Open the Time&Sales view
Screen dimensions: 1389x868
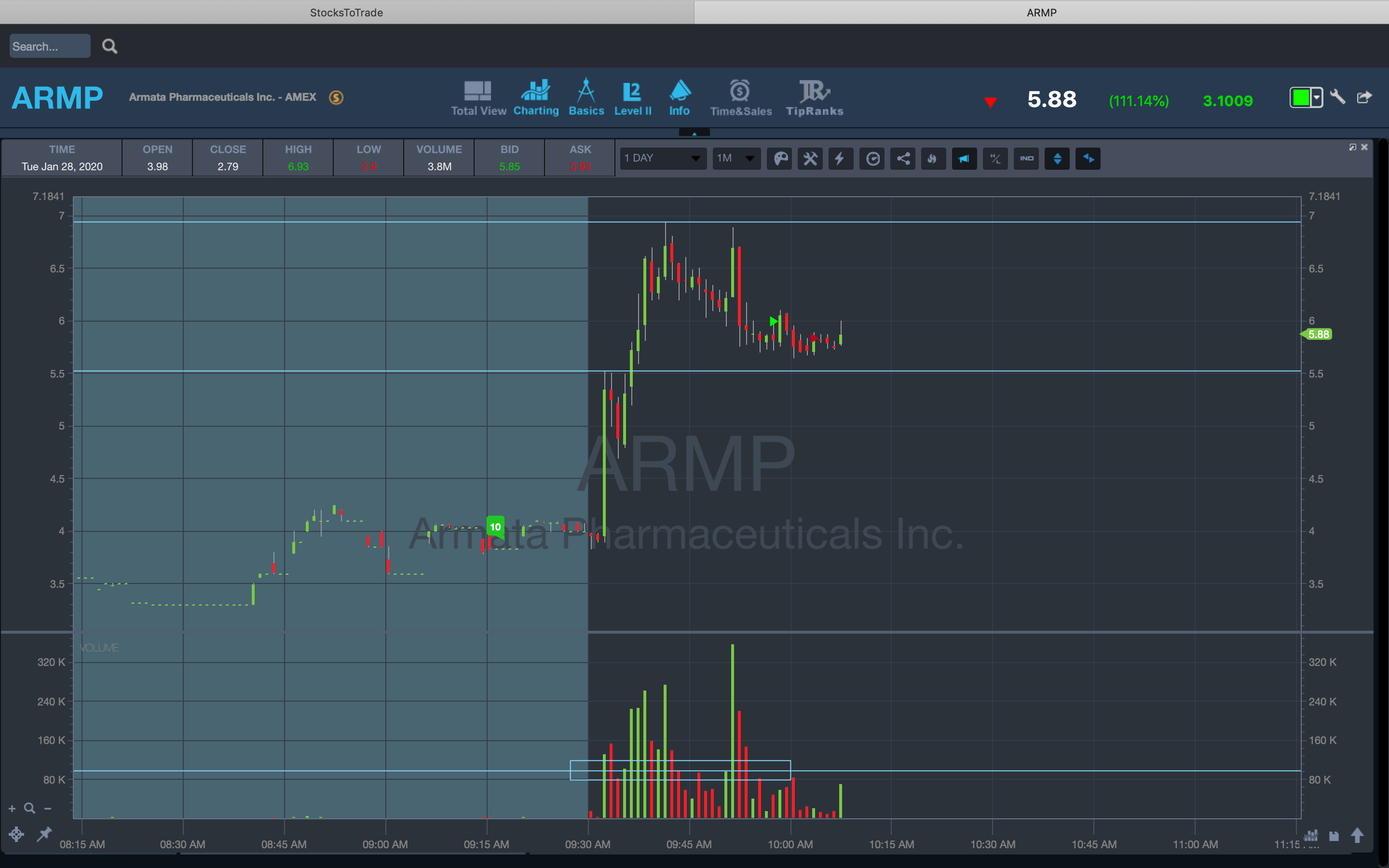[x=740, y=97]
